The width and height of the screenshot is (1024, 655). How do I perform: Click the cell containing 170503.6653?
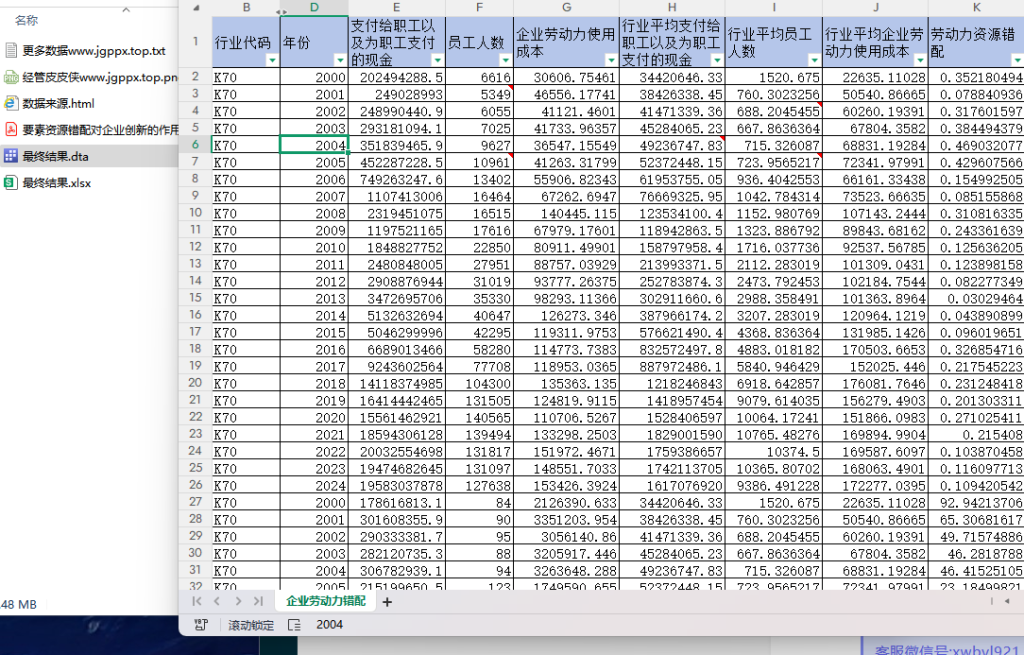coord(876,349)
